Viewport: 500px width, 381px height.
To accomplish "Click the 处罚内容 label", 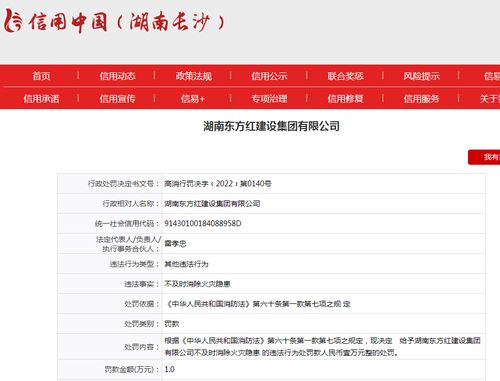I will (x=142, y=347).
